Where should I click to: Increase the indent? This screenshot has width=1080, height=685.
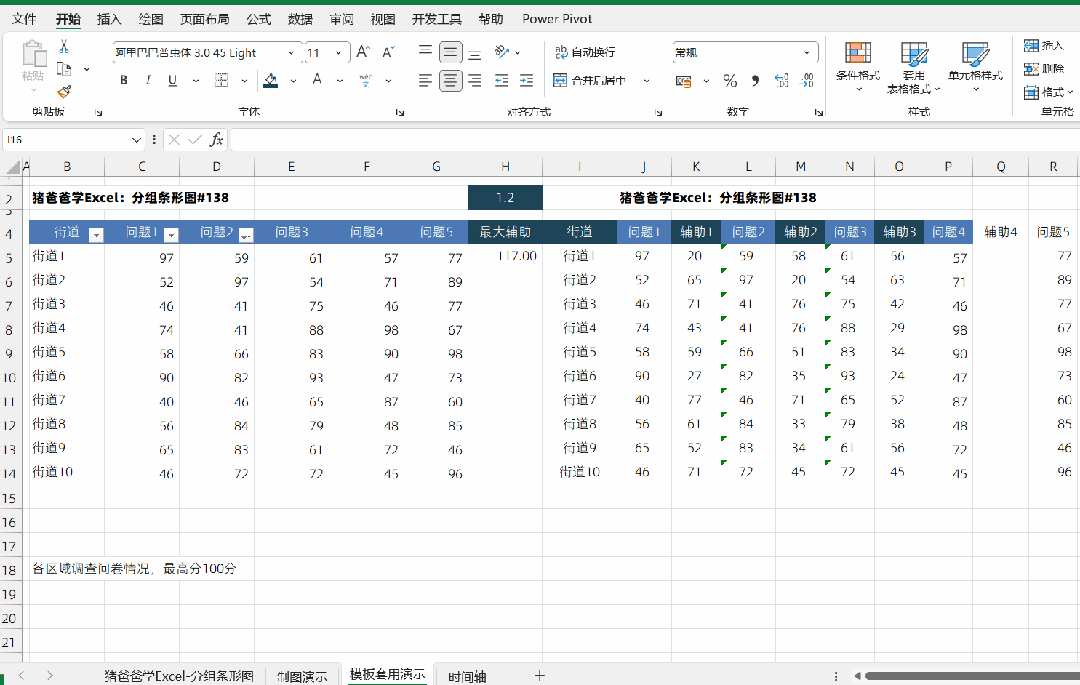(526, 81)
